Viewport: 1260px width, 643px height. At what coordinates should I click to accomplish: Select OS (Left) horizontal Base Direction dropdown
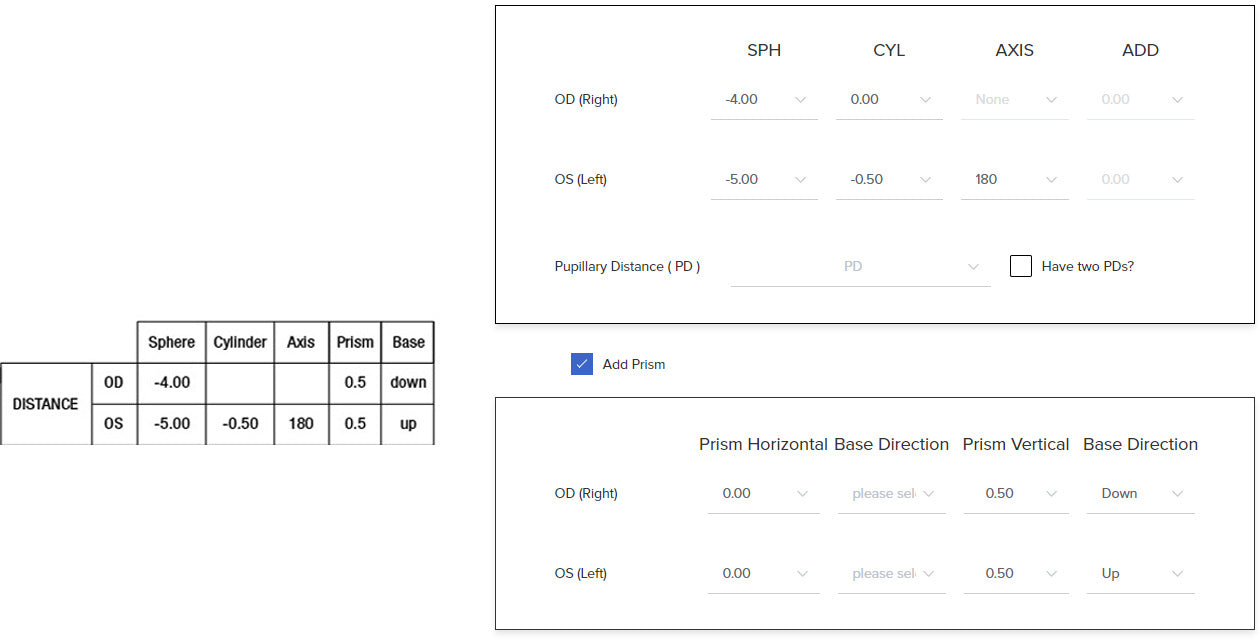coord(891,574)
